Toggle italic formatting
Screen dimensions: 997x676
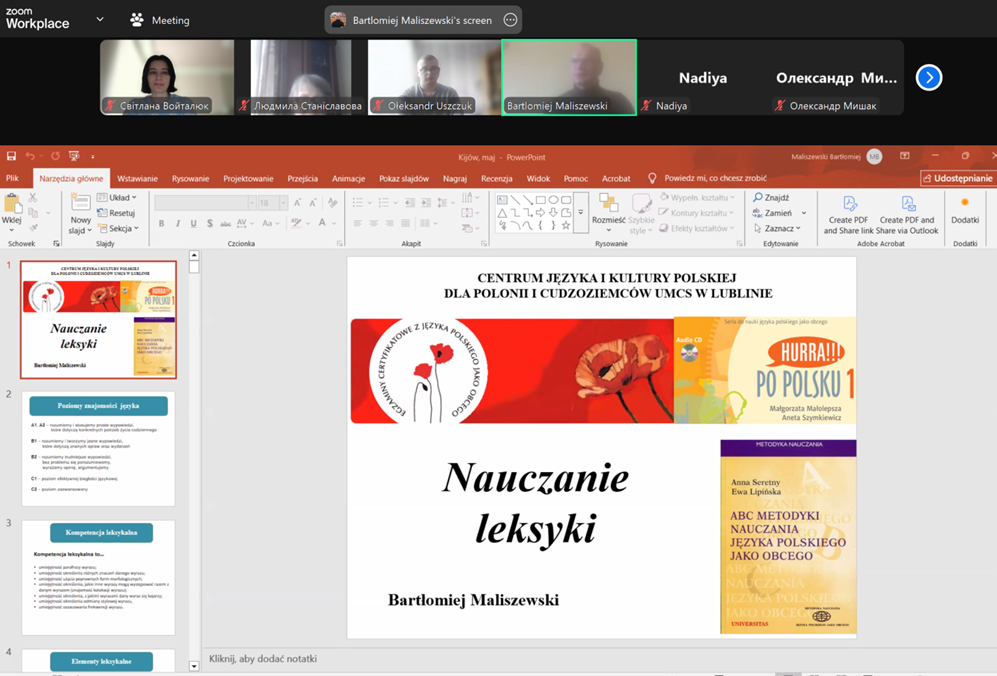click(177, 223)
